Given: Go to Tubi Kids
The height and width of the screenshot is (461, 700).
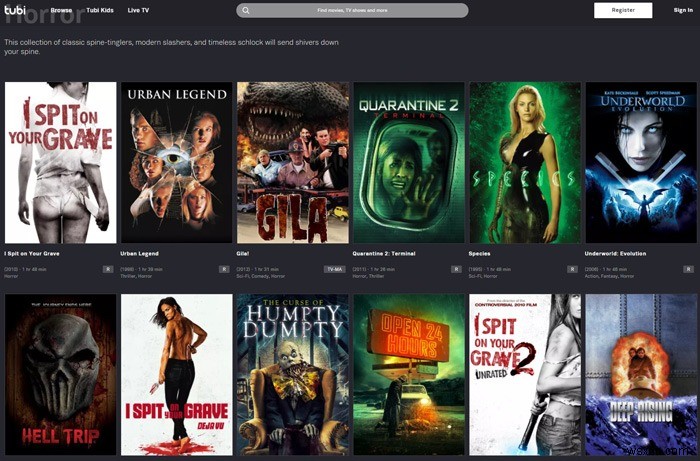Looking at the screenshot, I should point(100,10).
